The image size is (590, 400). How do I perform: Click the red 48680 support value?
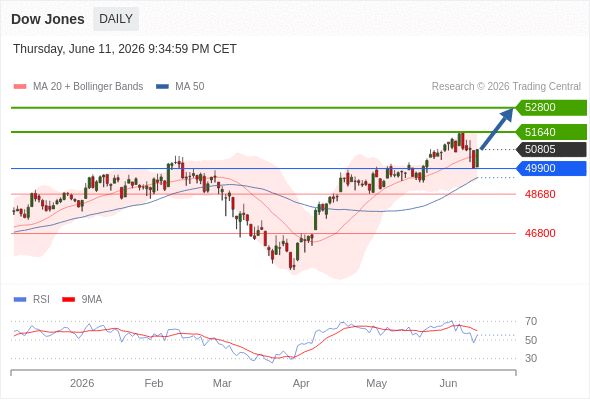[x=540, y=195]
